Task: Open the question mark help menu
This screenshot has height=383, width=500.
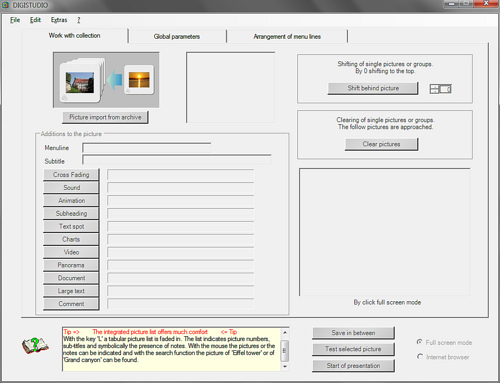Action: pos(79,20)
